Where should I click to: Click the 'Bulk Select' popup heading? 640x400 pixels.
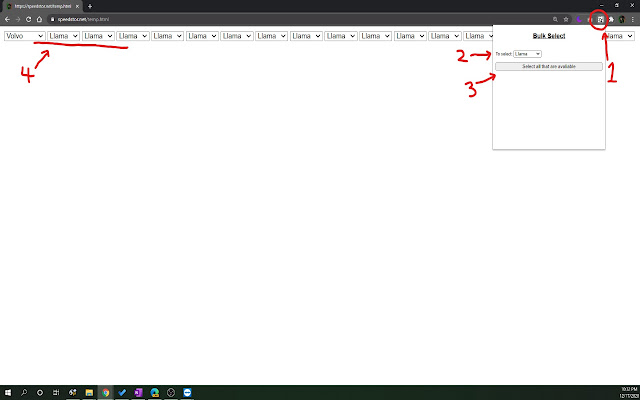click(549, 36)
